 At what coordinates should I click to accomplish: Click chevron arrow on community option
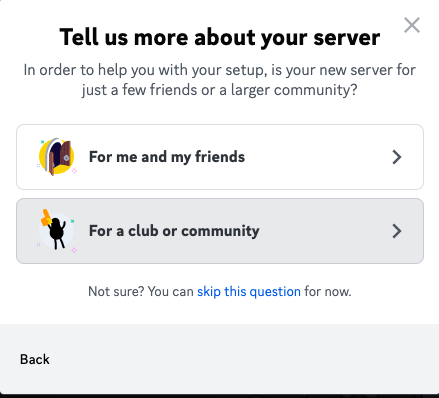(x=397, y=231)
